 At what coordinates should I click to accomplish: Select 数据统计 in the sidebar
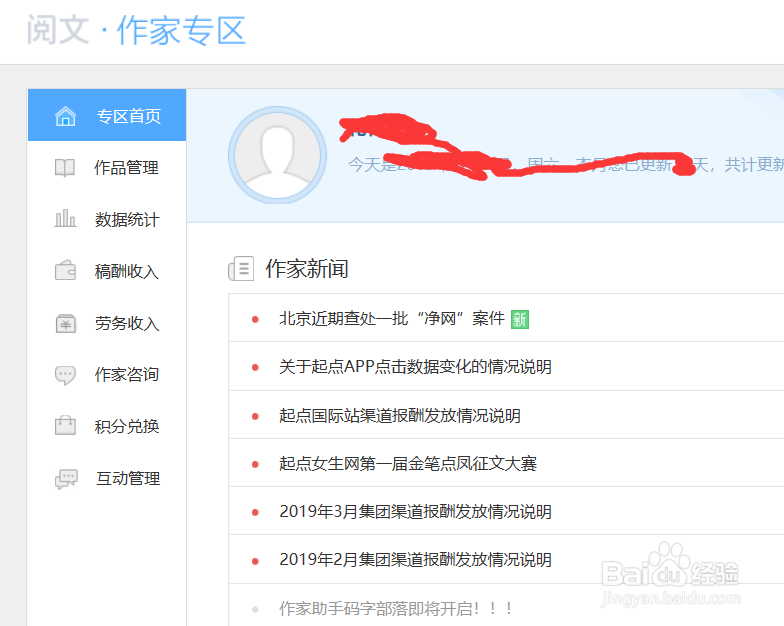(107, 219)
